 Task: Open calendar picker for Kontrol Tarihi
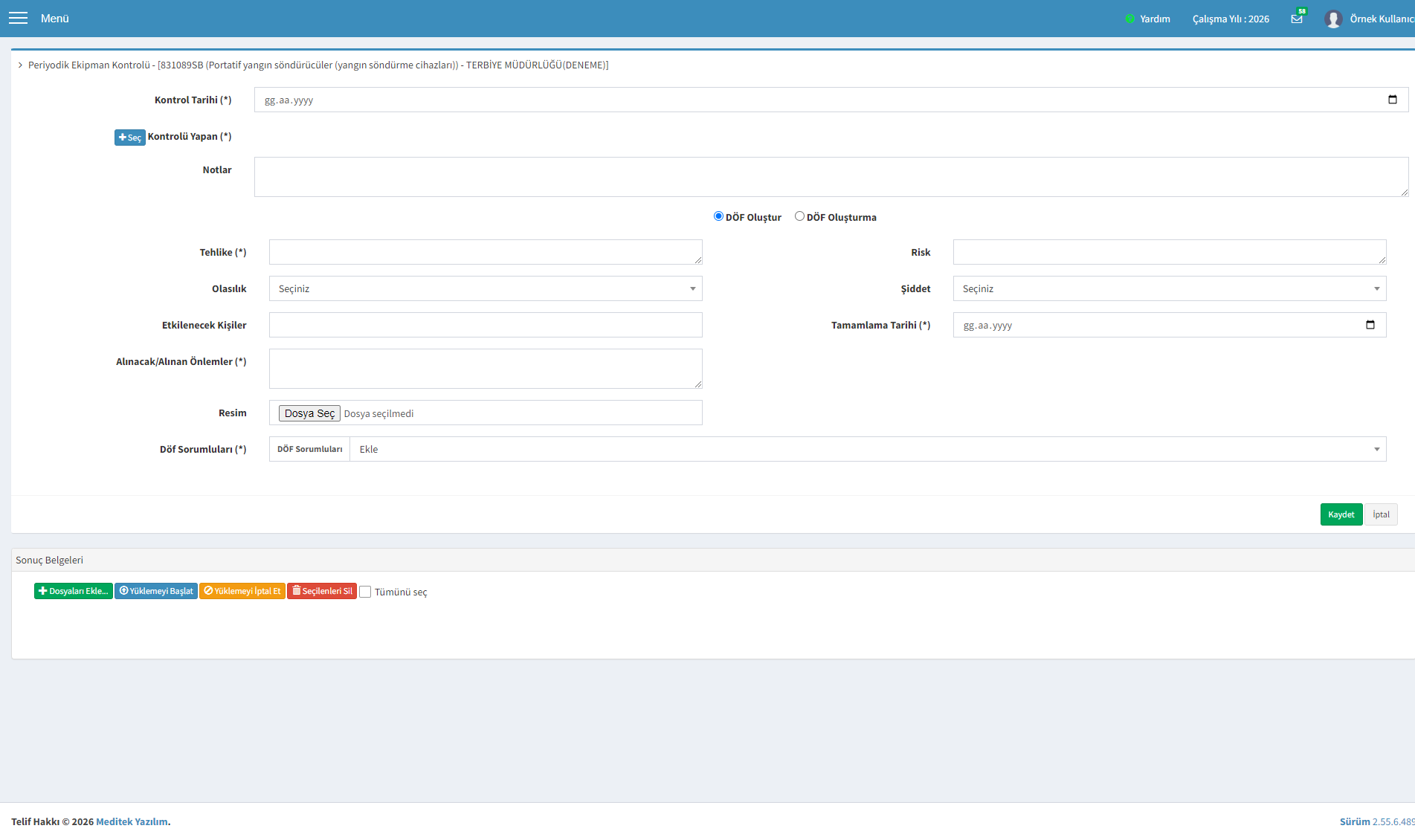tap(1392, 100)
